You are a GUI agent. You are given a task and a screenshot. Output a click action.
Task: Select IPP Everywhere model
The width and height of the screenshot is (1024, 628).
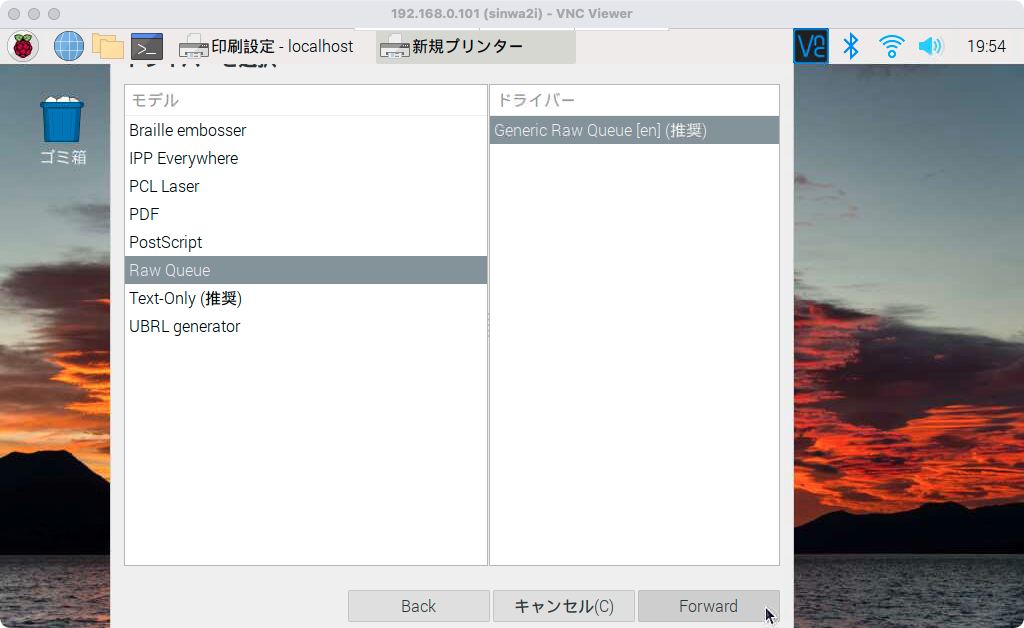[x=184, y=158]
